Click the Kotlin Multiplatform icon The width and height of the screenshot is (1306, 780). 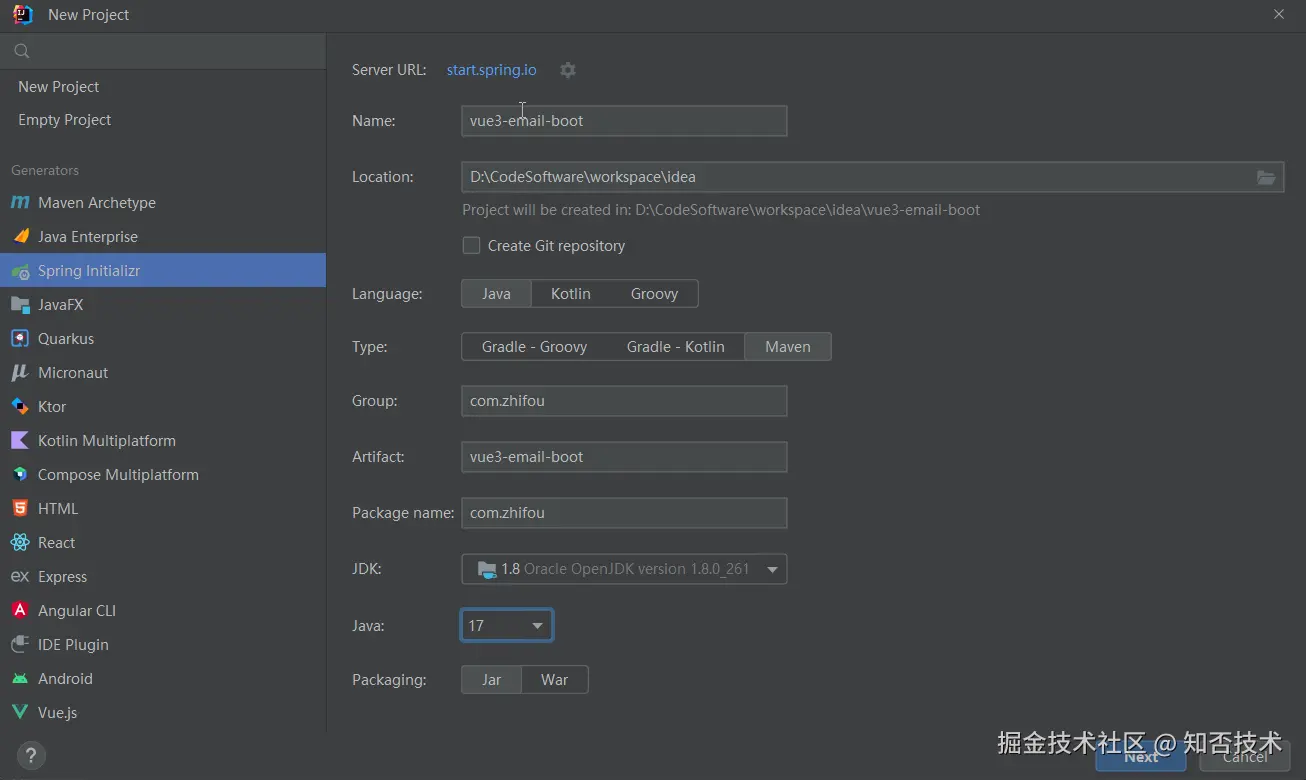(x=20, y=441)
